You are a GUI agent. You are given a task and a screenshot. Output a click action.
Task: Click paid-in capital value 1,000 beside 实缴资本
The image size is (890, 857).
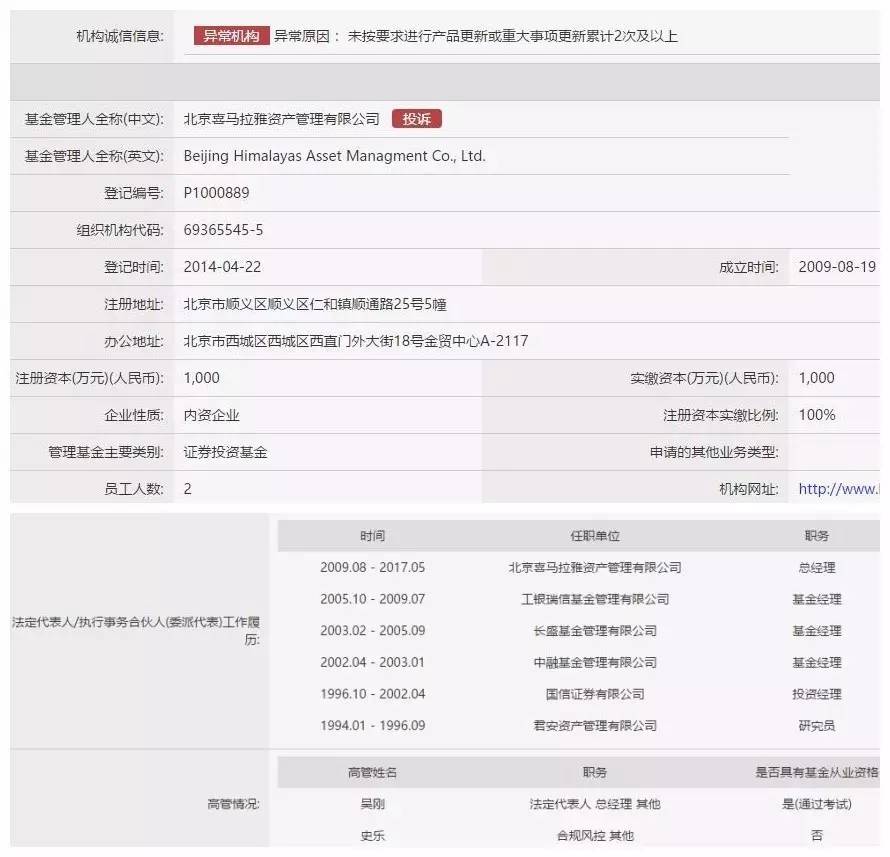point(816,378)
